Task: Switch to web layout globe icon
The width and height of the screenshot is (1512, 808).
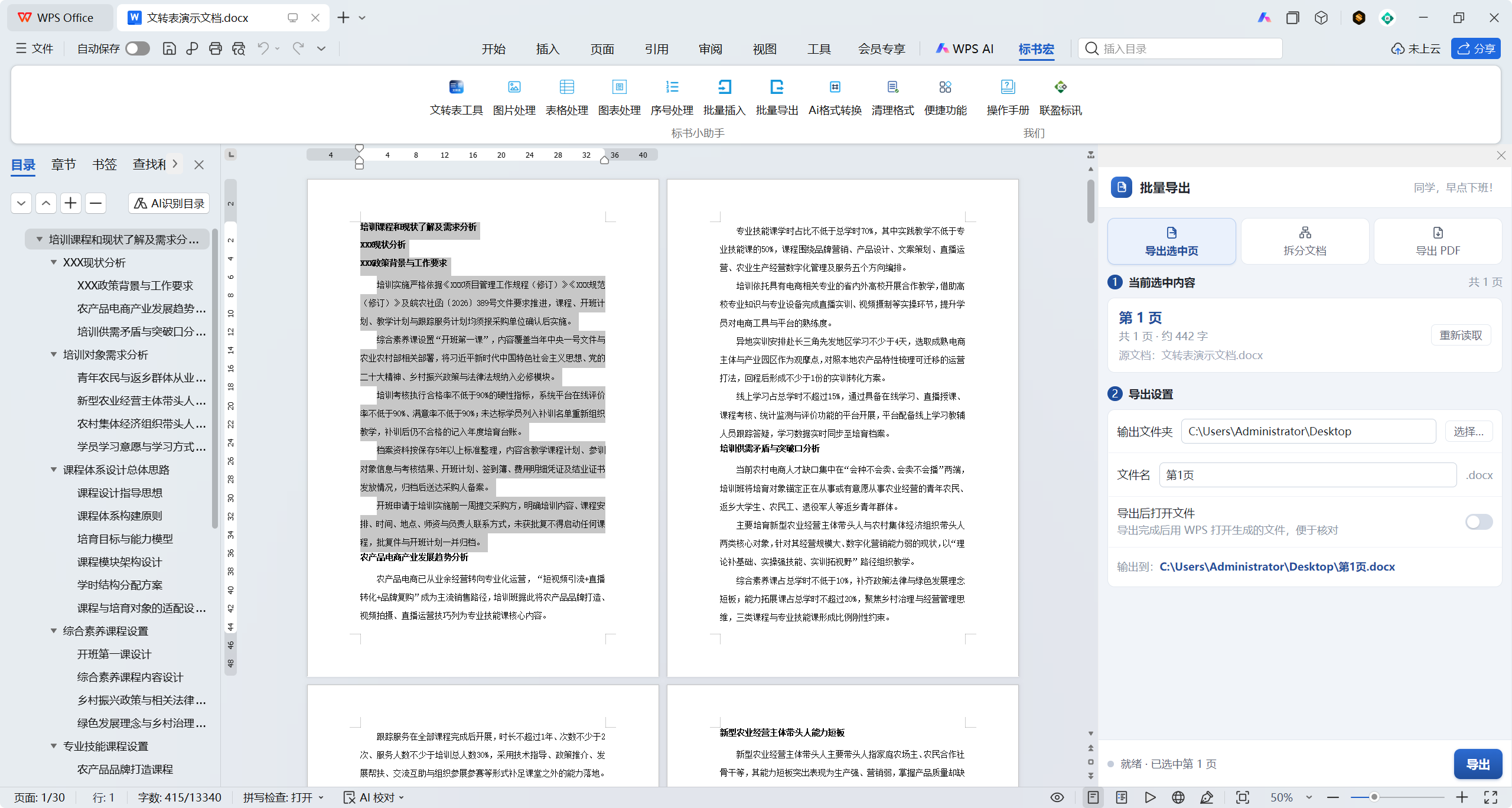Action: (1178, 797)
